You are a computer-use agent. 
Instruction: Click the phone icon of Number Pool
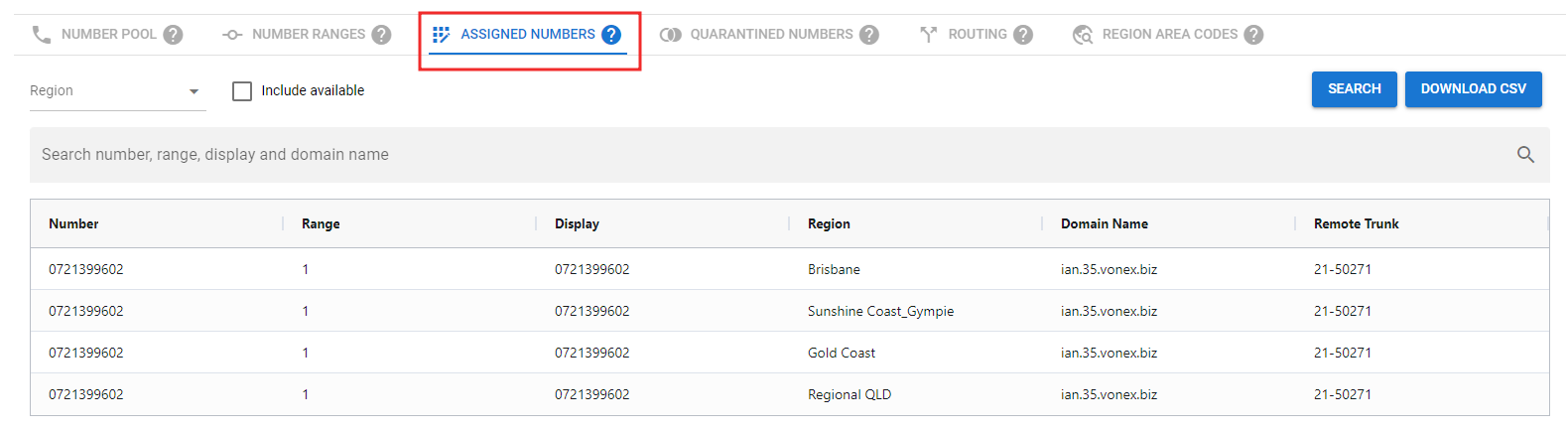[x=42, y=35]
